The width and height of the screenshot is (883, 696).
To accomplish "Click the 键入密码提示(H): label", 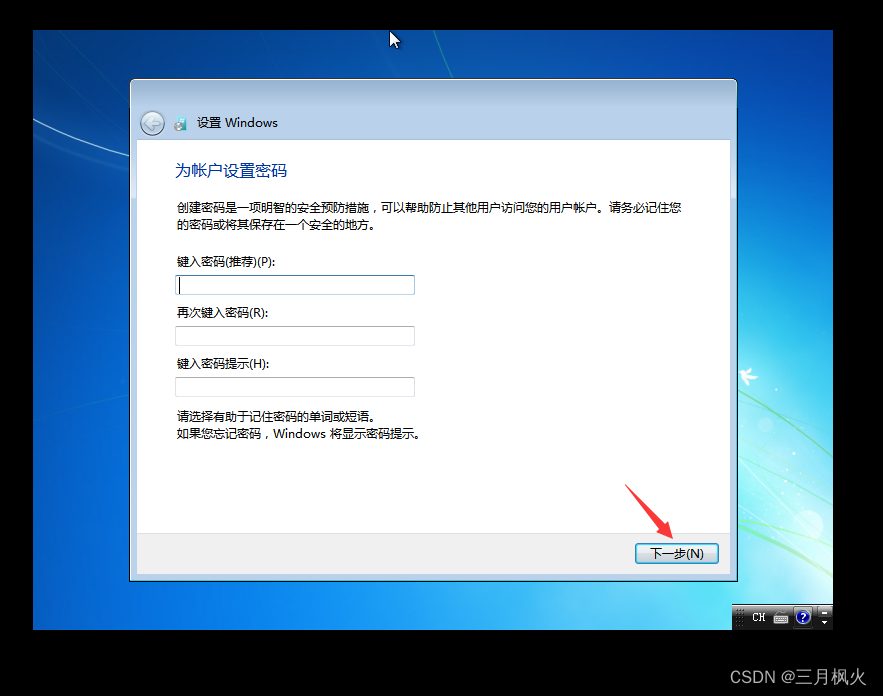I will click(x=223, y=364).
